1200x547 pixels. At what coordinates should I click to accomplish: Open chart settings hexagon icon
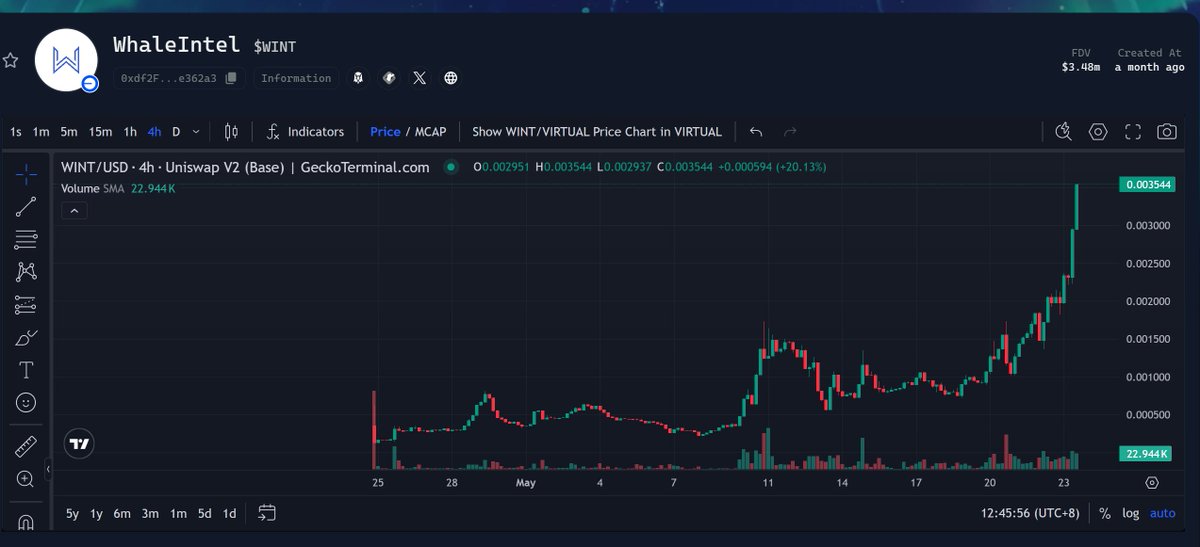tap(1098, 132)
